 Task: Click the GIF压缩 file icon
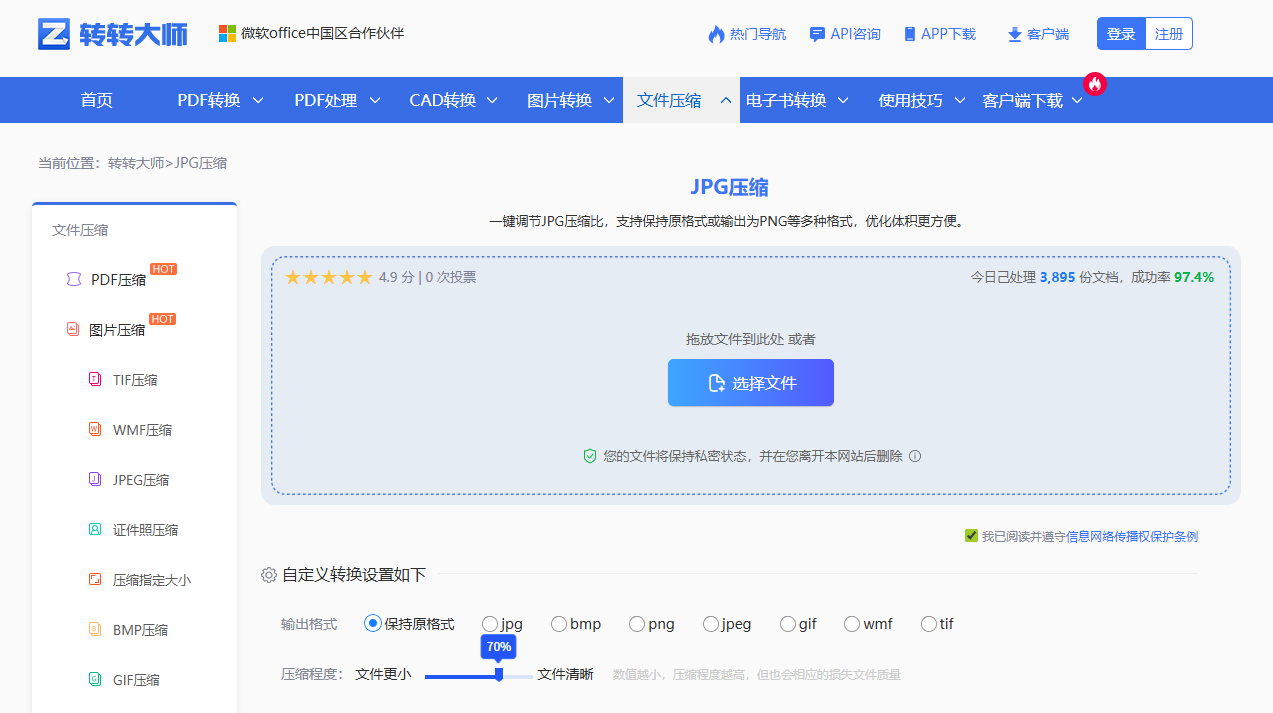tap(95, 679)
